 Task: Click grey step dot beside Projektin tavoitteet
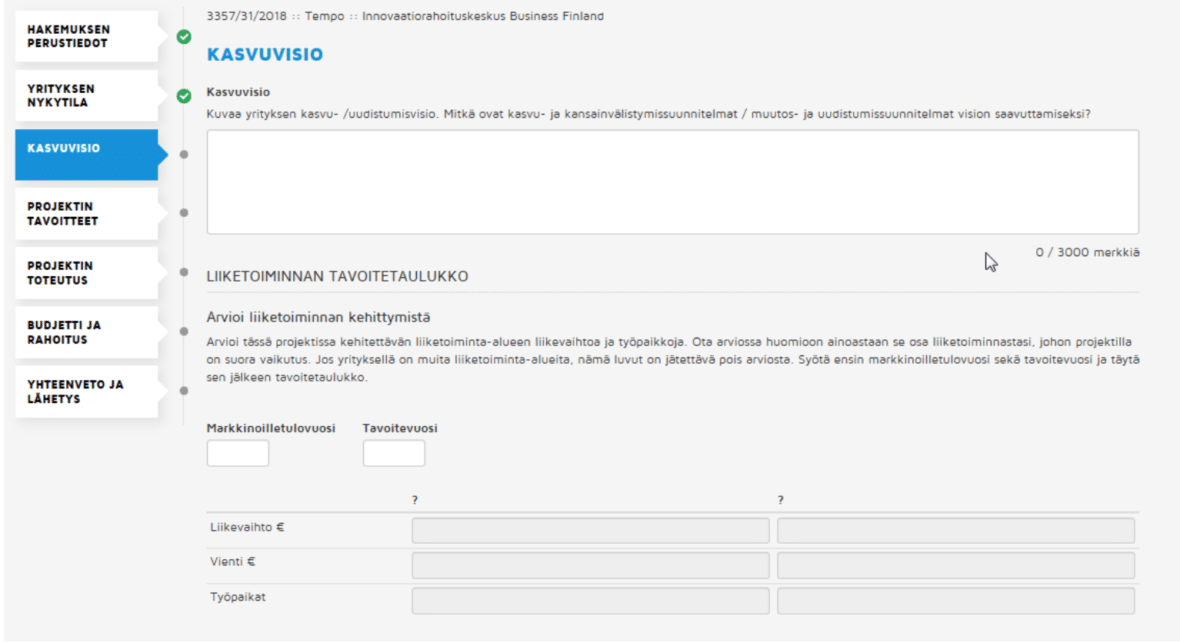pos(184,213)
